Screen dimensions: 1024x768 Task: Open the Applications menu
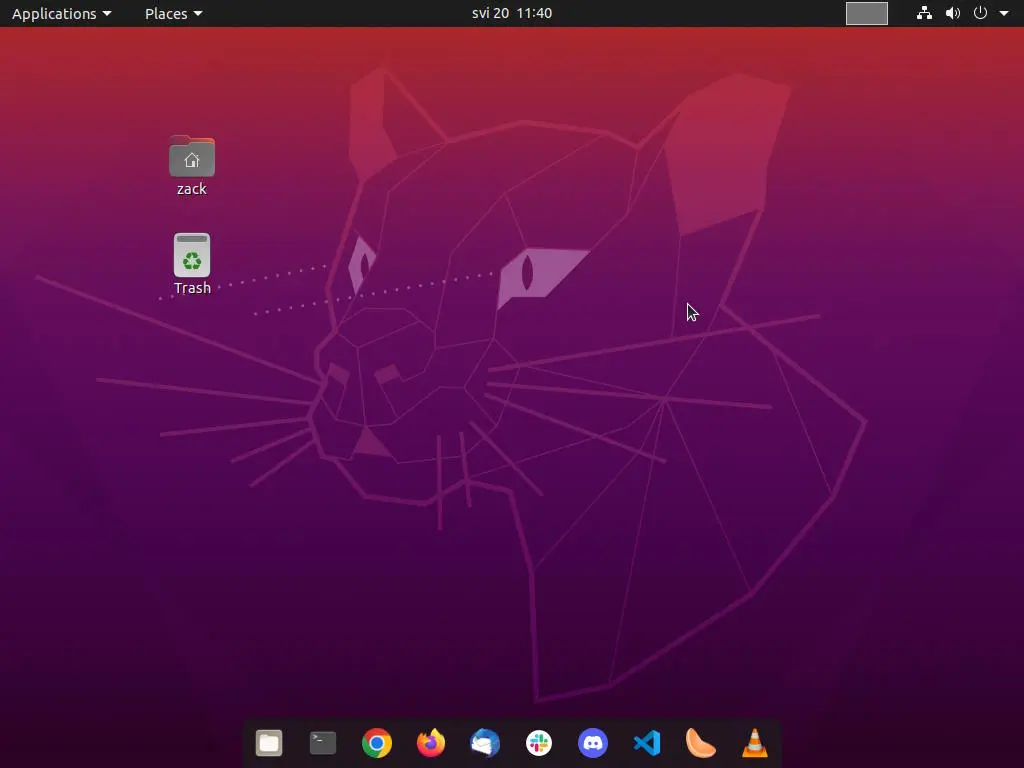(61, 13)
